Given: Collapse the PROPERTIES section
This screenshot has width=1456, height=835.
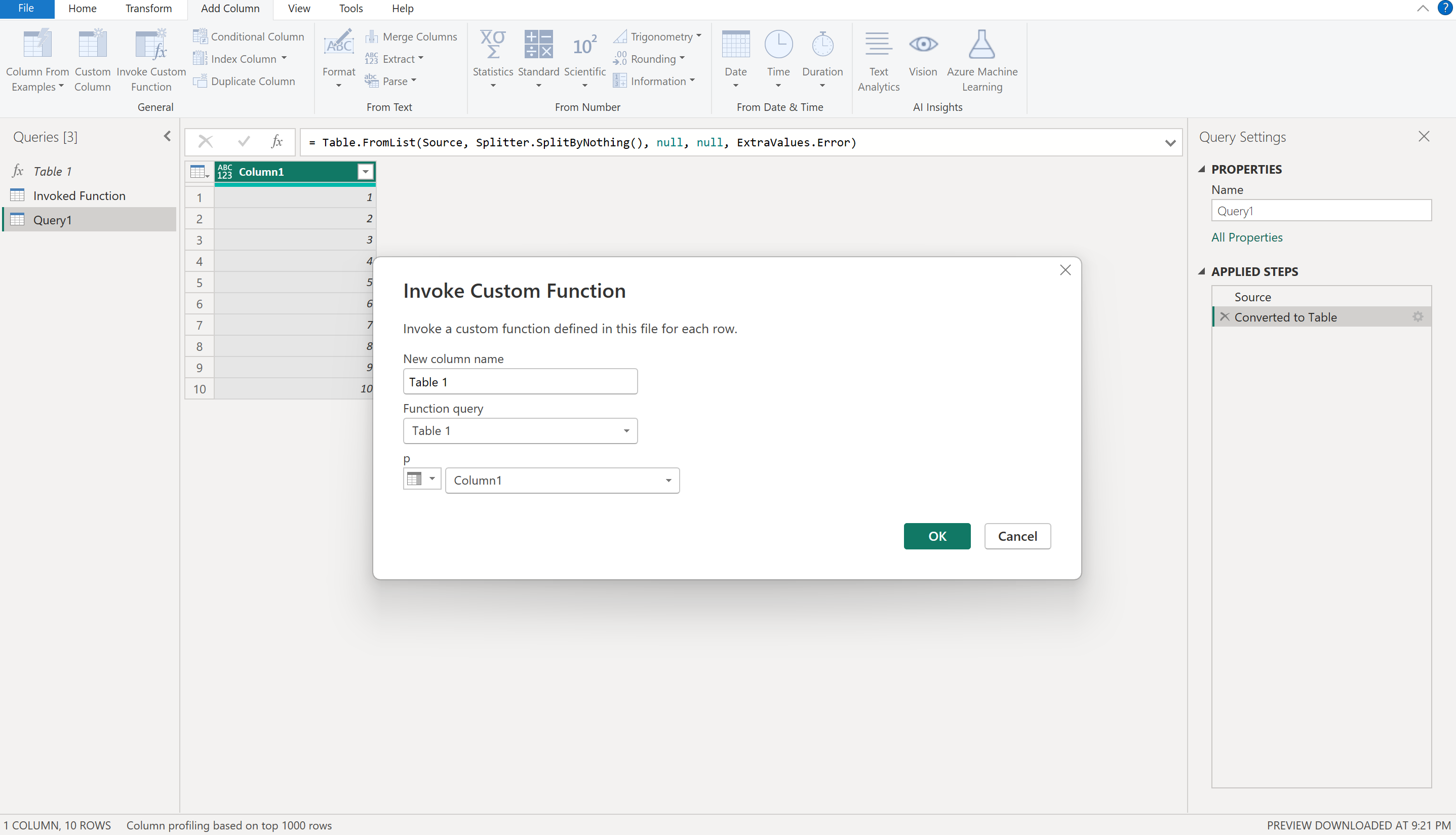Looking at the screenshot, I should point(1202,169).
